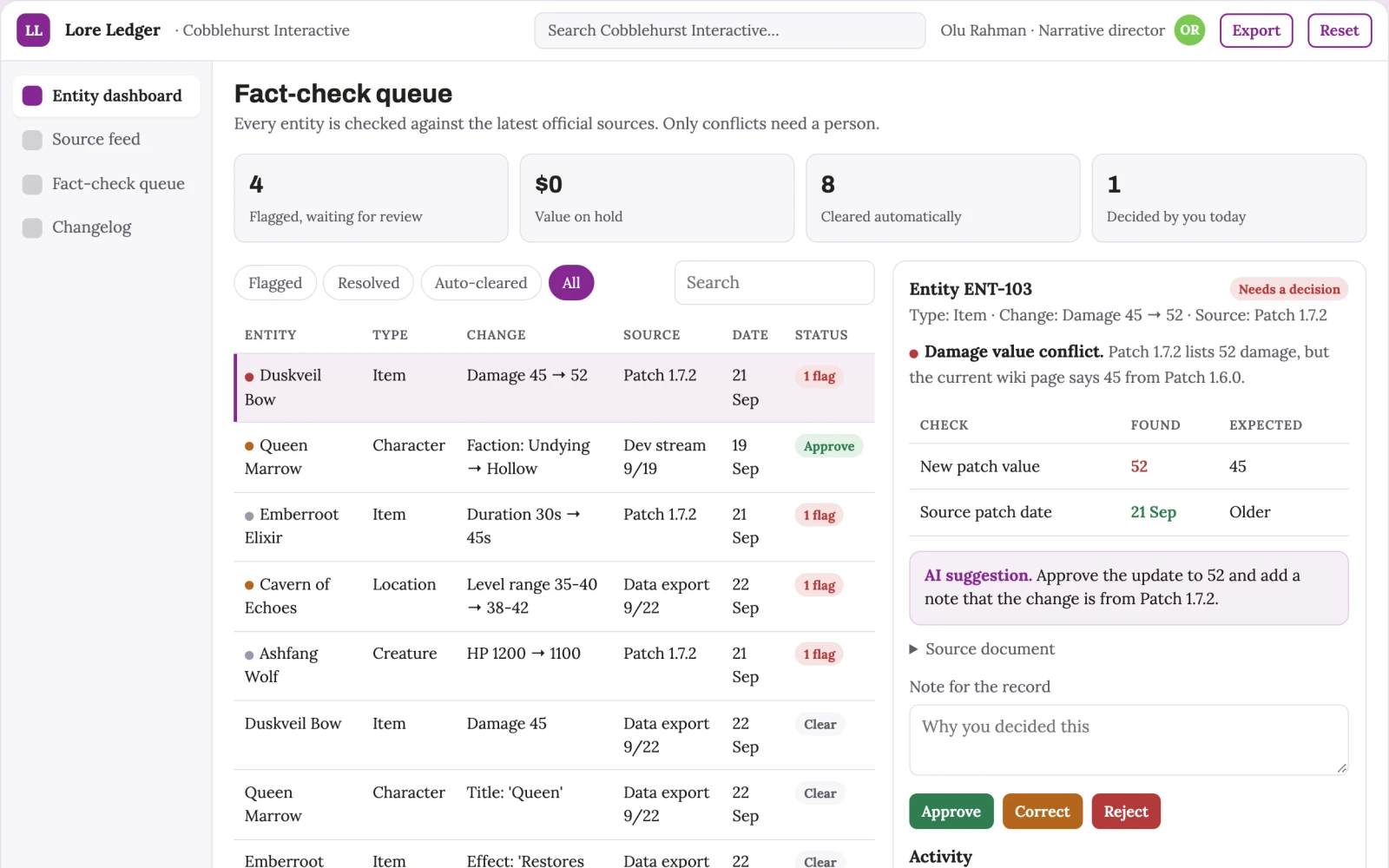Image resolution: width=1389 pixels, height=868 pixels.
Task: Click the Reject button
Action: [x=1126, y=812]
